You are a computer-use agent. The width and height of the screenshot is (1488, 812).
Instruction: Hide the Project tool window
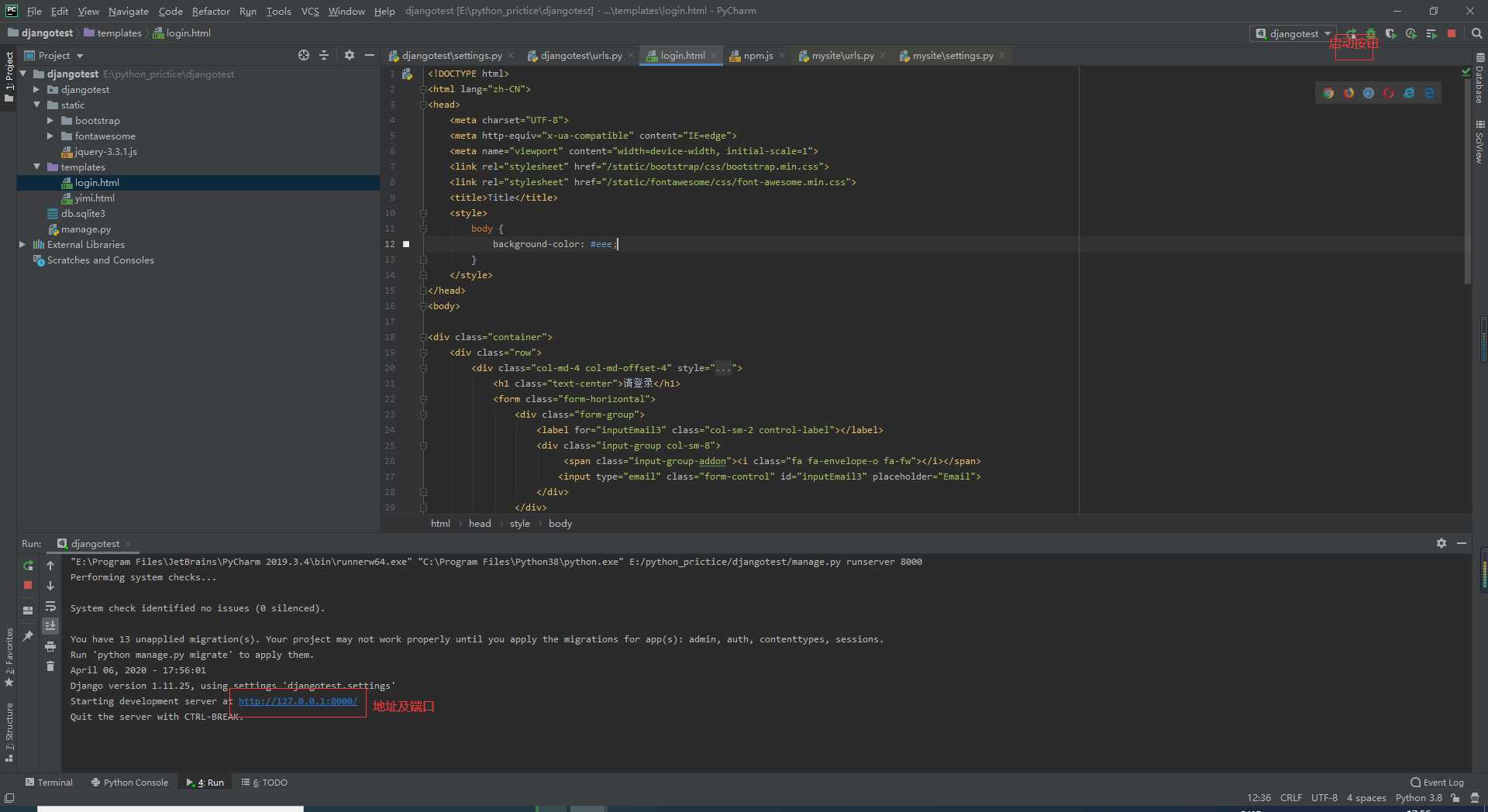coord(370,55)
